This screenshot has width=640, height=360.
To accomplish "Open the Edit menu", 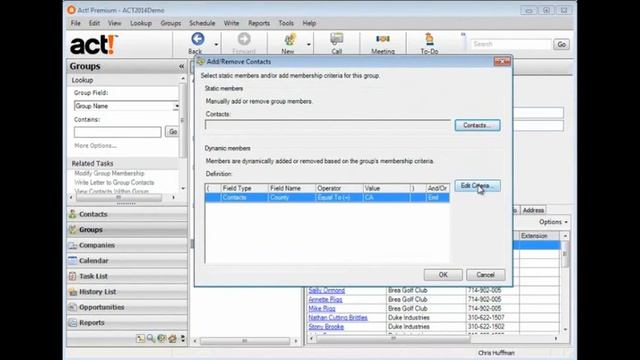I will (94, 23).
